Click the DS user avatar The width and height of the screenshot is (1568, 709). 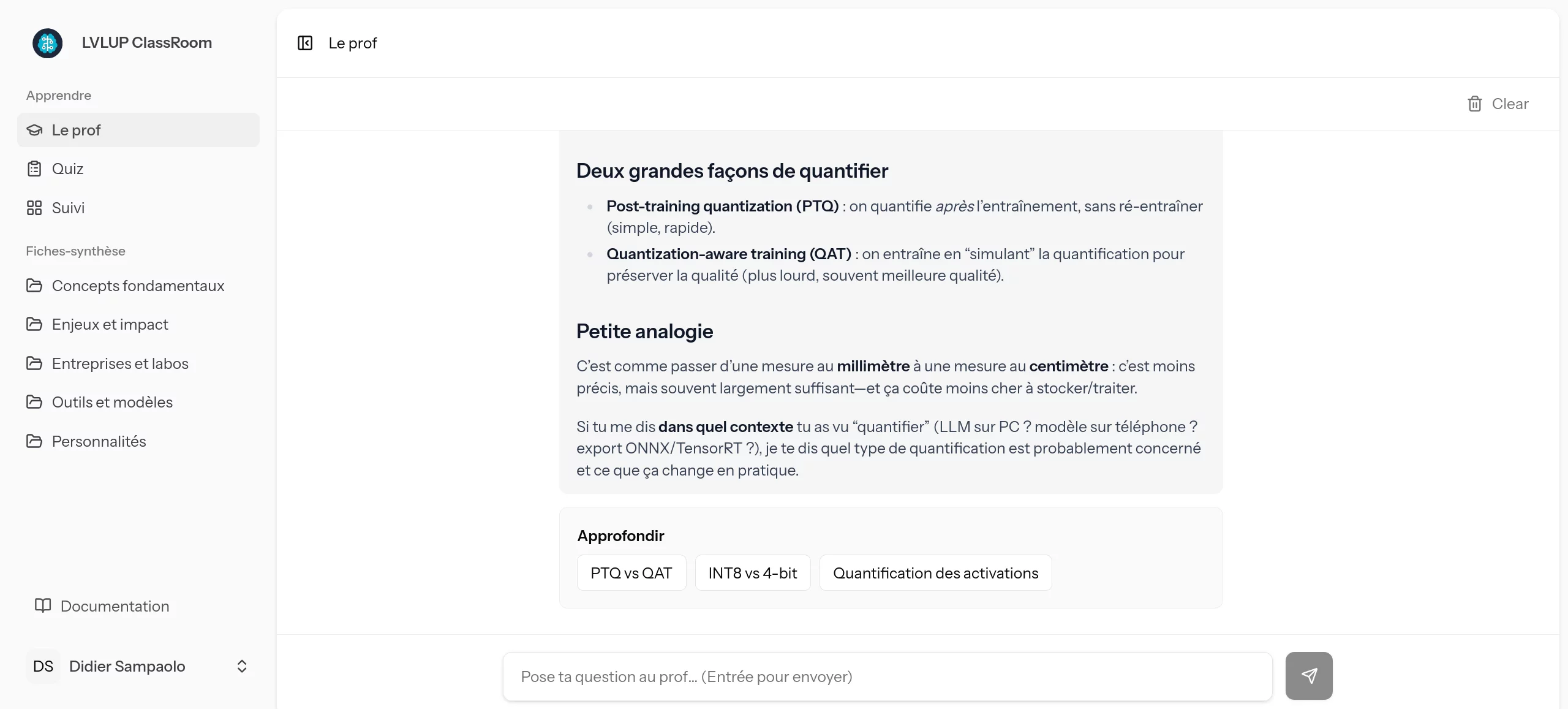pos(43,666)
